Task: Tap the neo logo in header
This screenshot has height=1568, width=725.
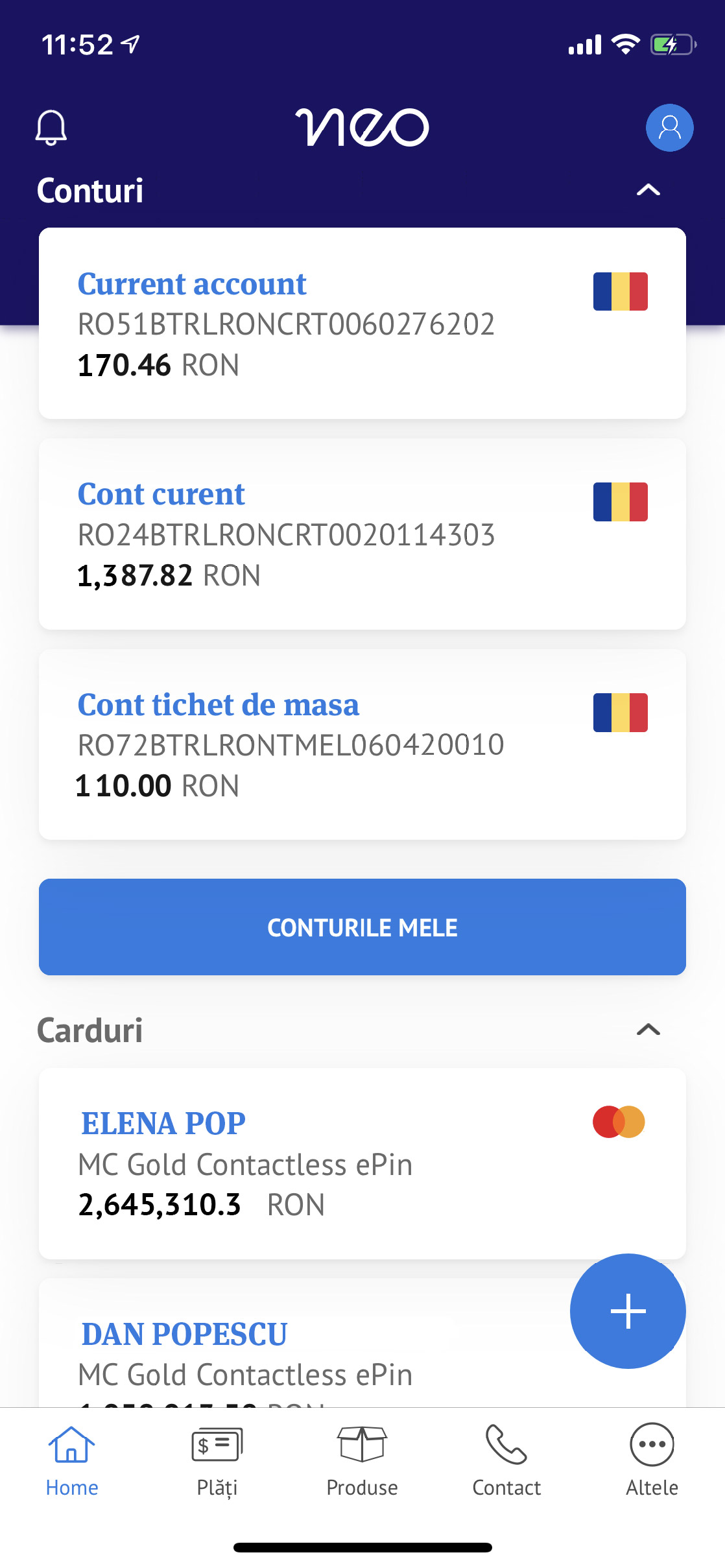Action: point(362,127)
